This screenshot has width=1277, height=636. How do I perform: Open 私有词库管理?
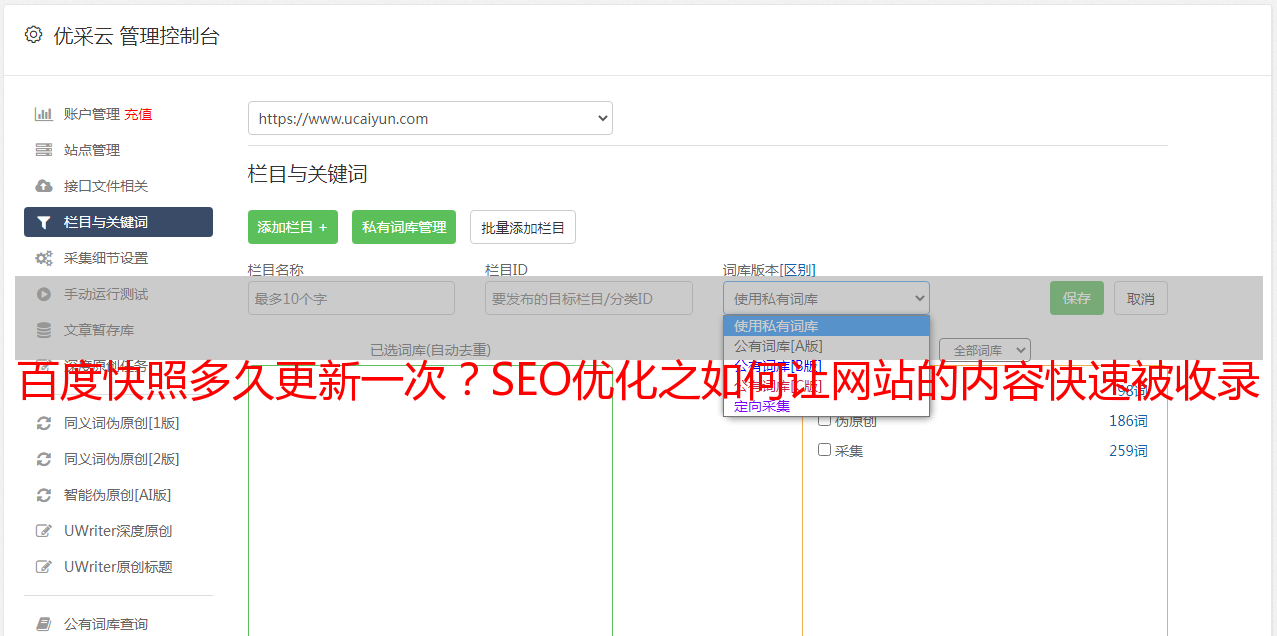click(404, 227)
